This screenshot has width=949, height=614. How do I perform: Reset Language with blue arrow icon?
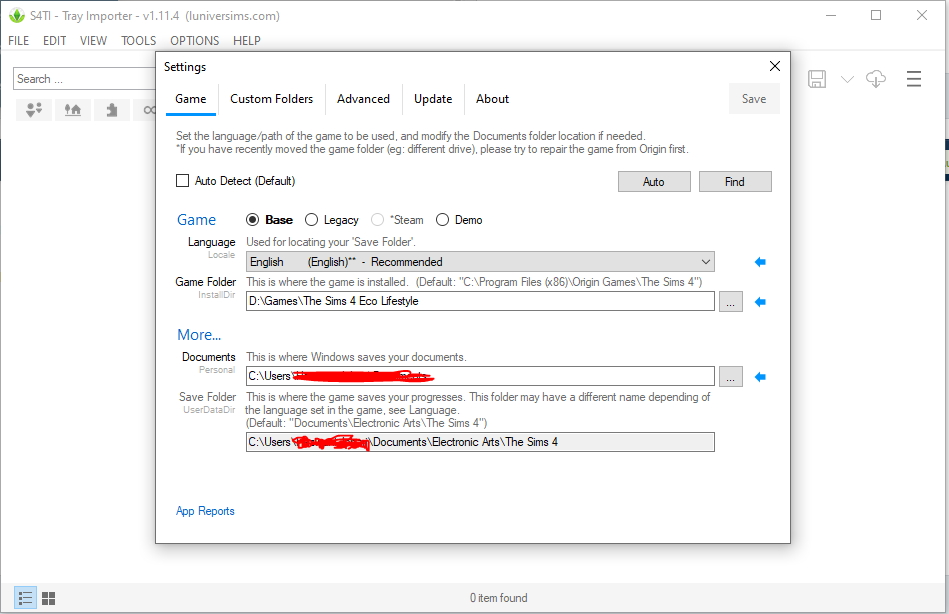[760, 262]
